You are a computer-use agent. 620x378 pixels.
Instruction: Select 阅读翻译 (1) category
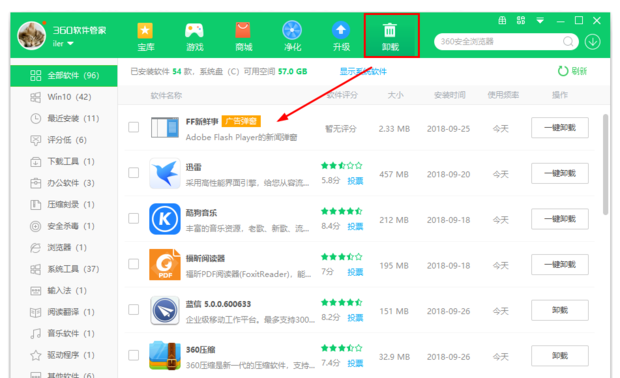(64, 312)
